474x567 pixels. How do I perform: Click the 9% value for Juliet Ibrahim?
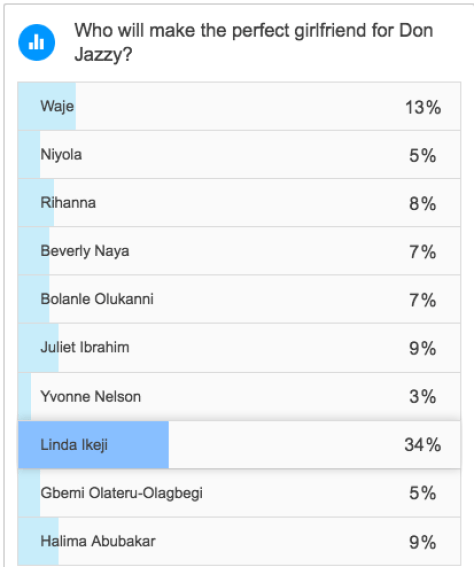click(422, 348)
